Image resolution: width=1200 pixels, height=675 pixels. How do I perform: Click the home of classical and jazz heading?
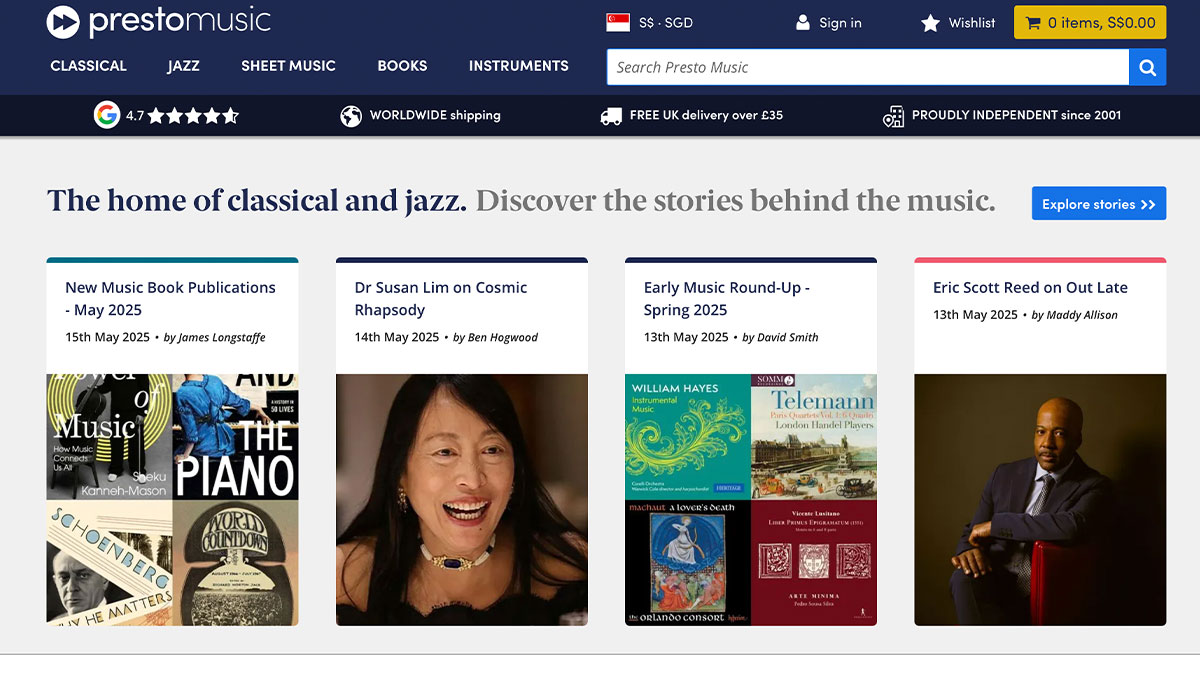coord(257,201)
